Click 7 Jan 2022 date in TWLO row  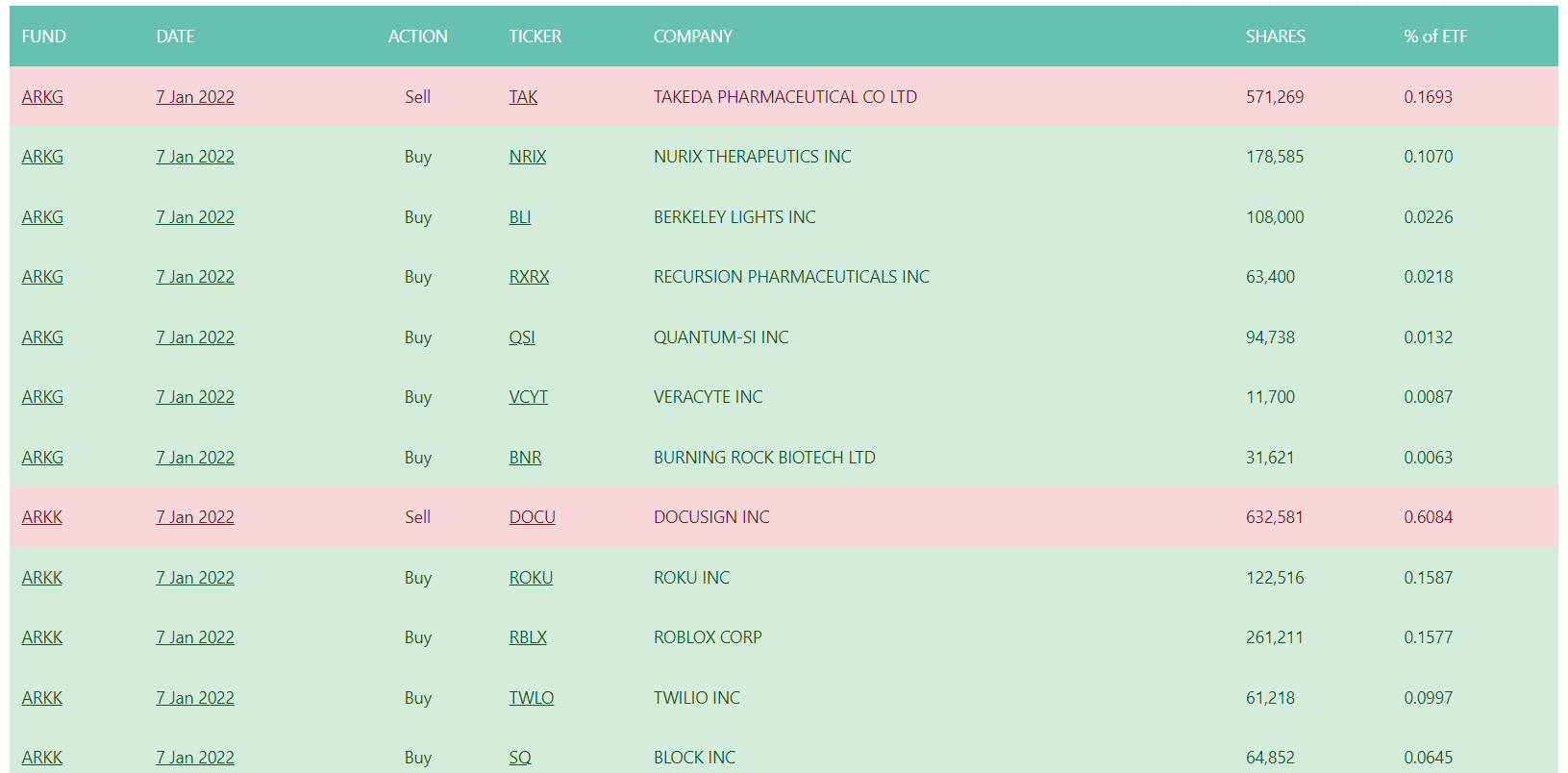pyautogui.click(x=195, y=698)
